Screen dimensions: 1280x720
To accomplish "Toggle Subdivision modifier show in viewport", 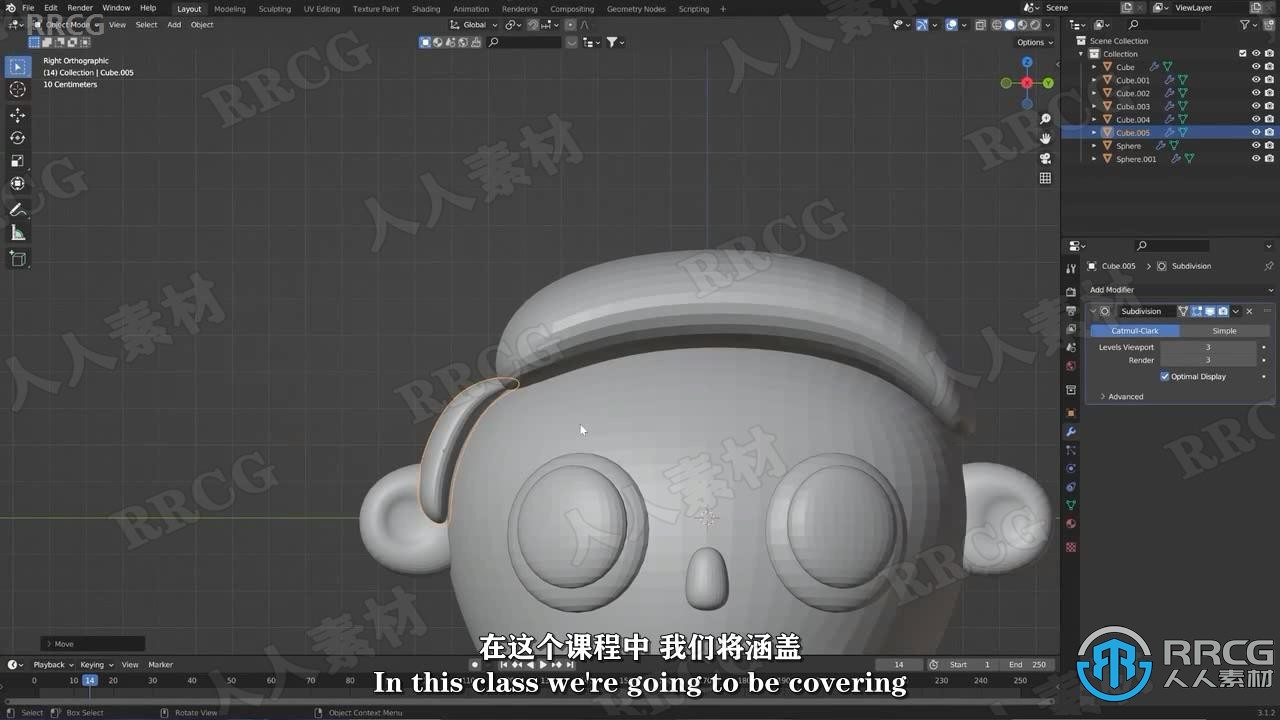I will click(x=1210, y=311).
